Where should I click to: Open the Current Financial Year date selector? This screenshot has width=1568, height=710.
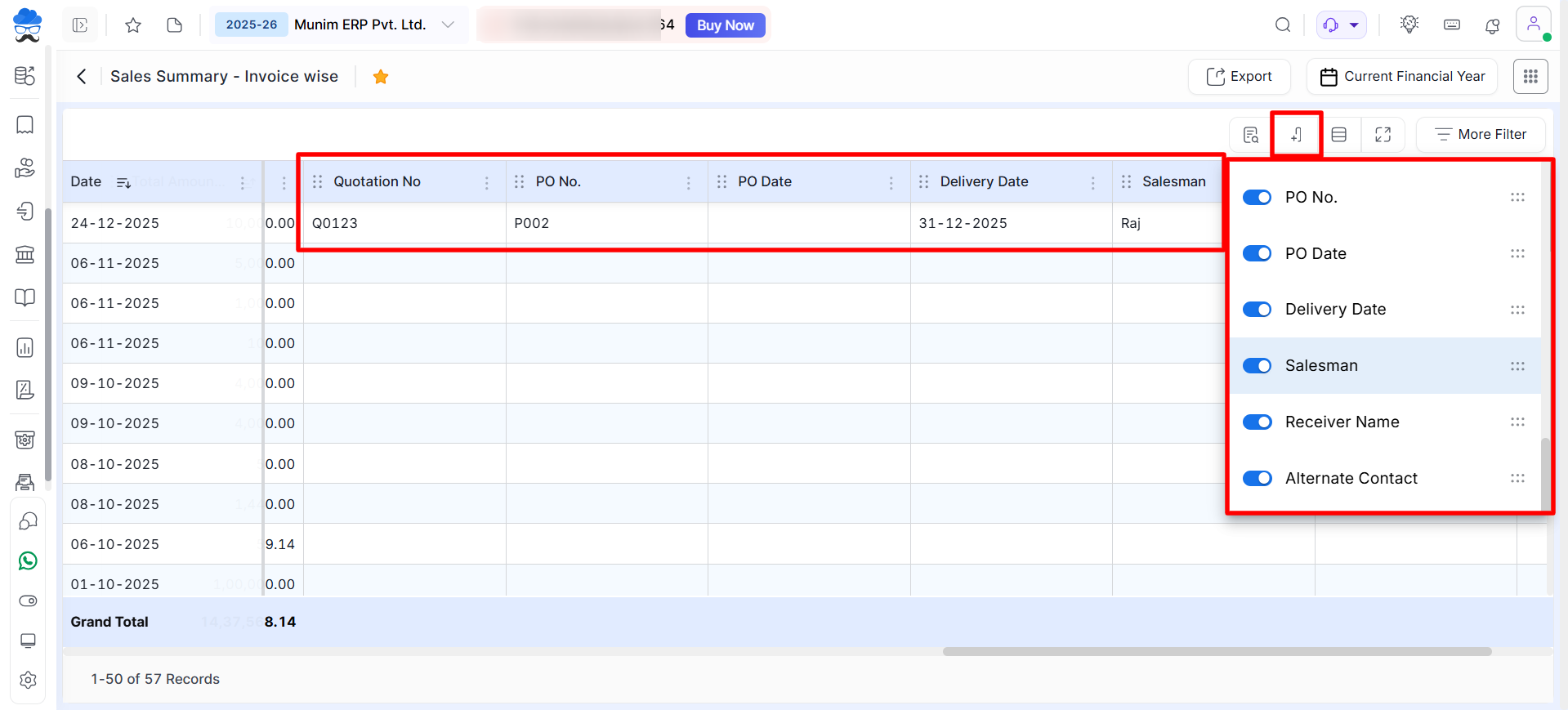point(1401,77)
